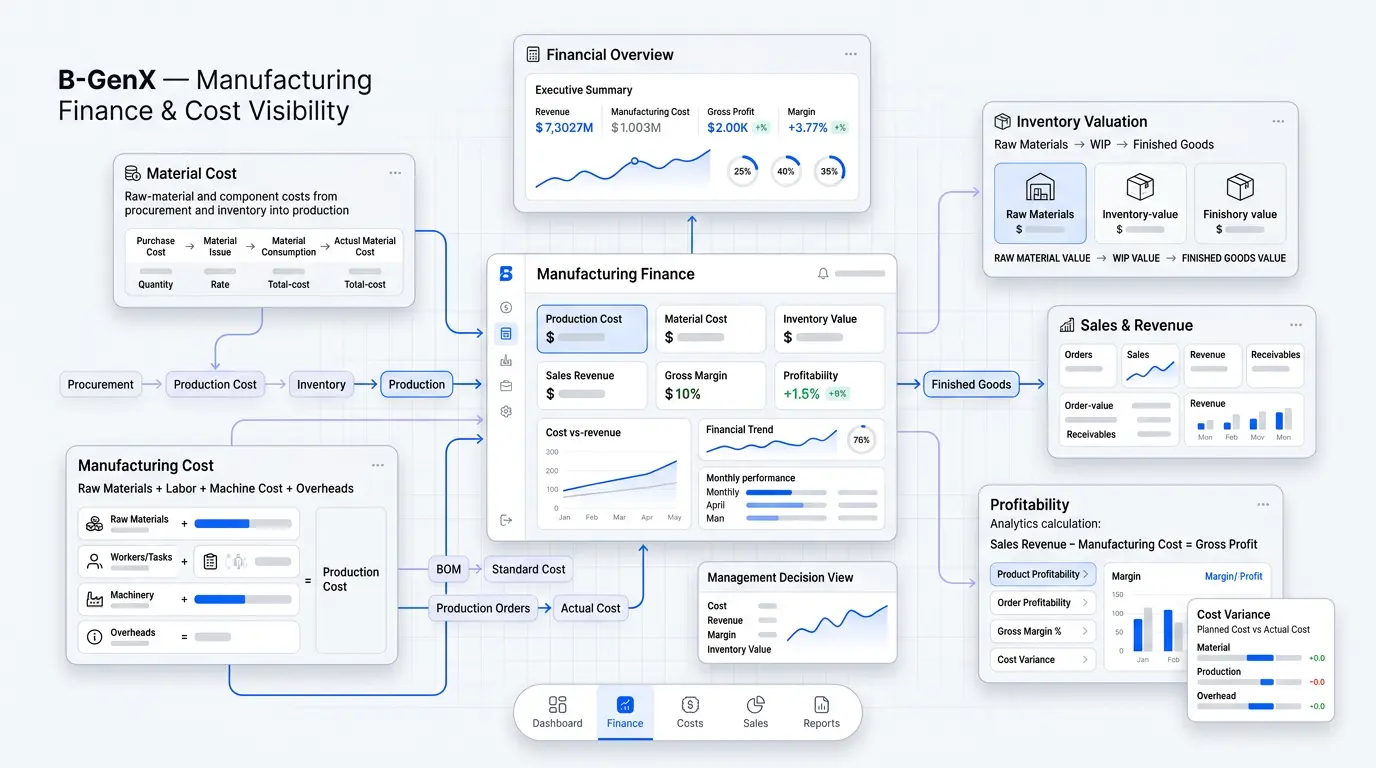This screenshot has height=768, width=1376.
Task: Click the Raw Materials progress bar in Manufacturing Cost
Action: pos(241,523)
